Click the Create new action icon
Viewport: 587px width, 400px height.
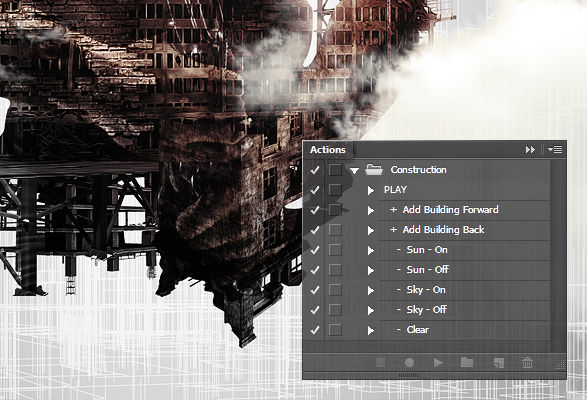pyautogui.click(x=498, y=363)
